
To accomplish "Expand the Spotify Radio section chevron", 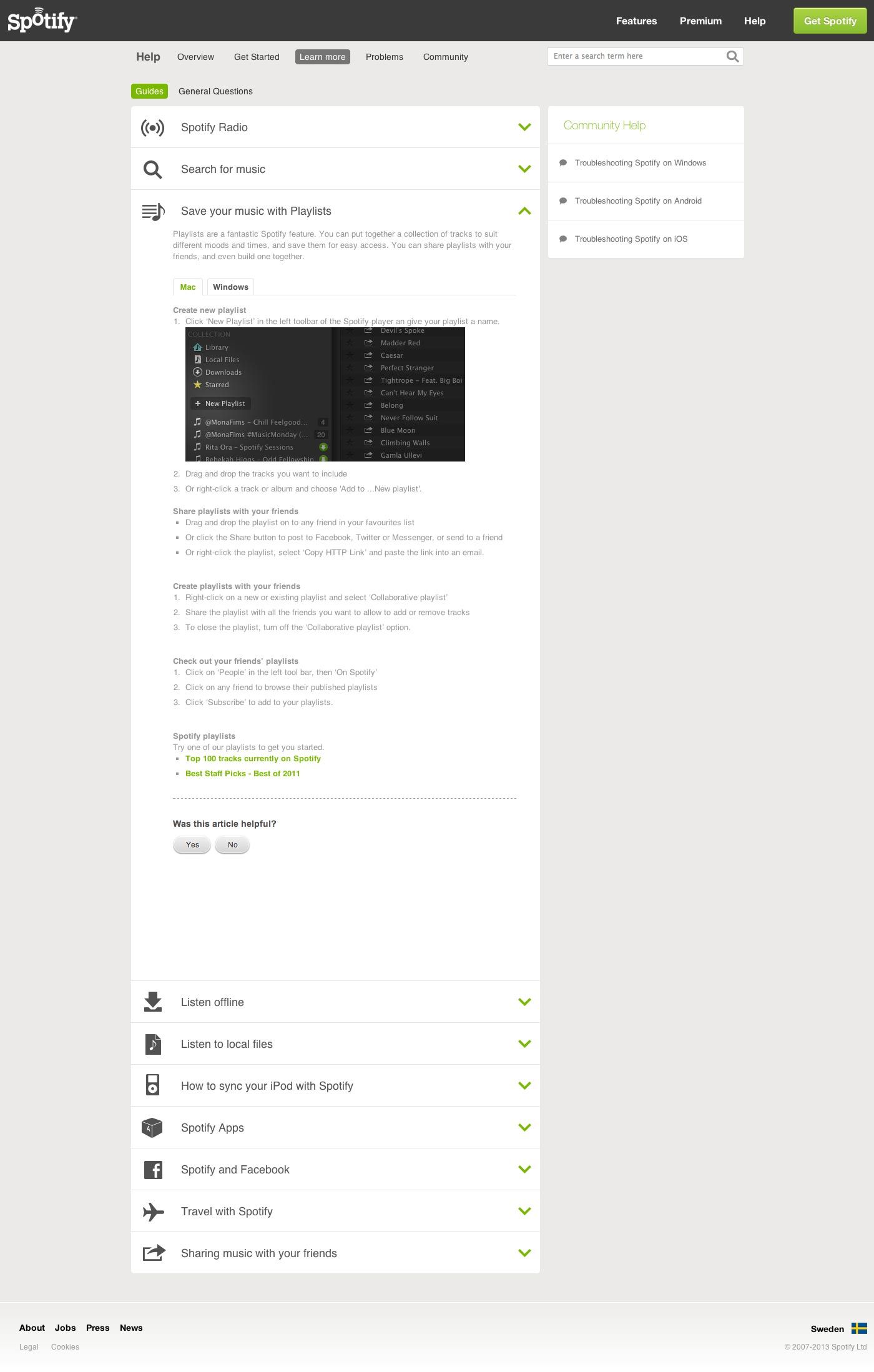I will pos(524,127).
